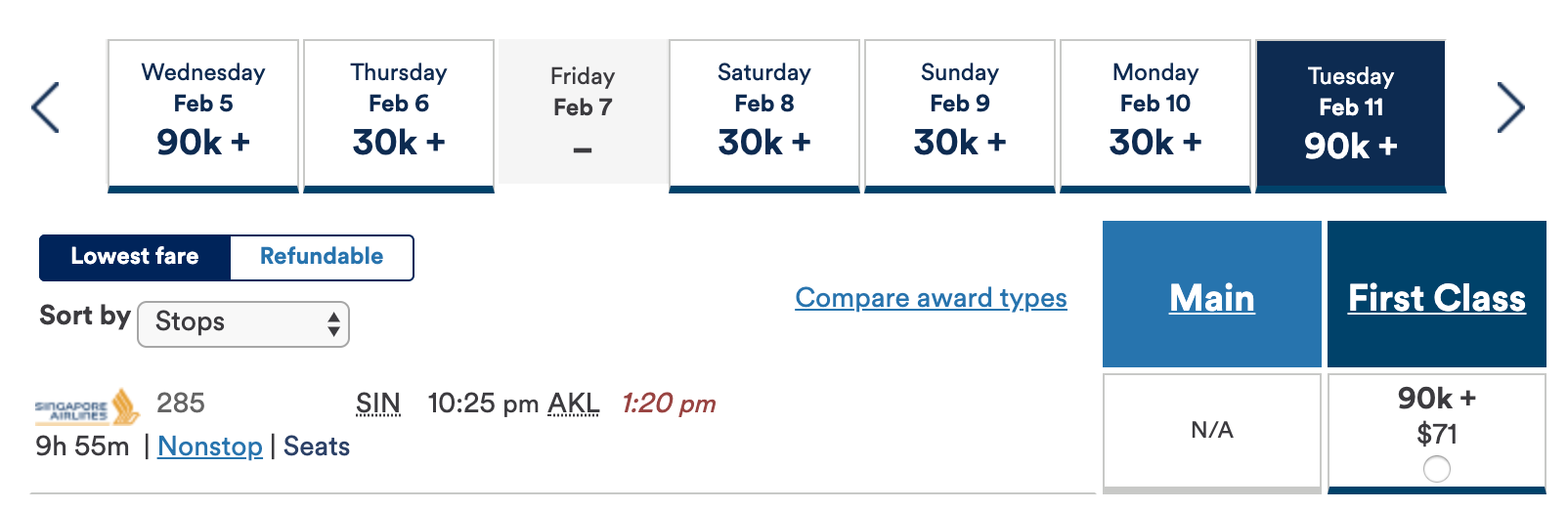View Seats for flight 285
This screenshot has height=510, width=1568.
pos(317,446)
